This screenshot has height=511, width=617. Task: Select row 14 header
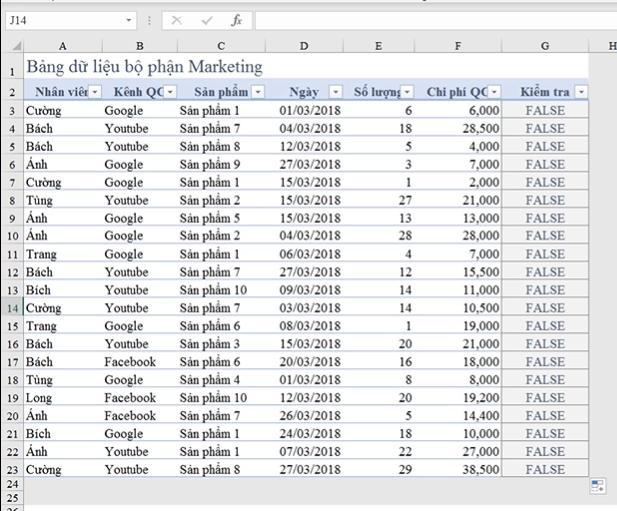coord(12,308)
